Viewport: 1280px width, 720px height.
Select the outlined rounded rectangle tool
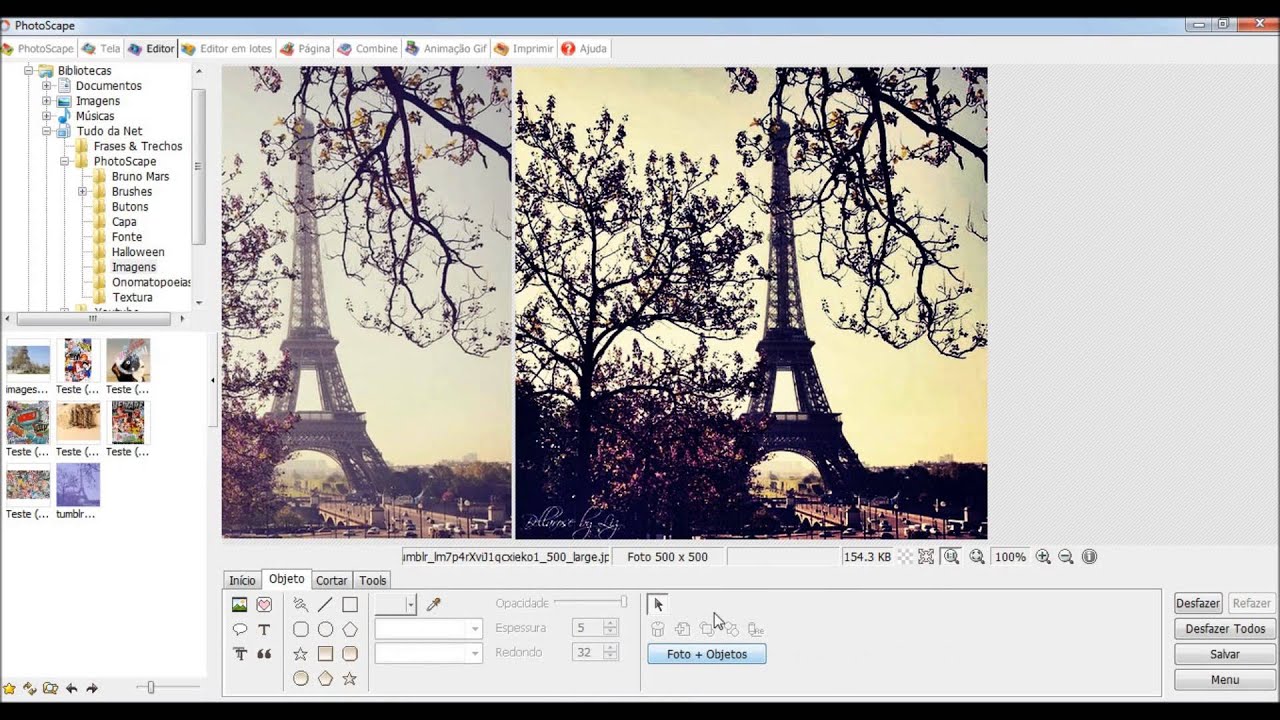click(300, 630)
